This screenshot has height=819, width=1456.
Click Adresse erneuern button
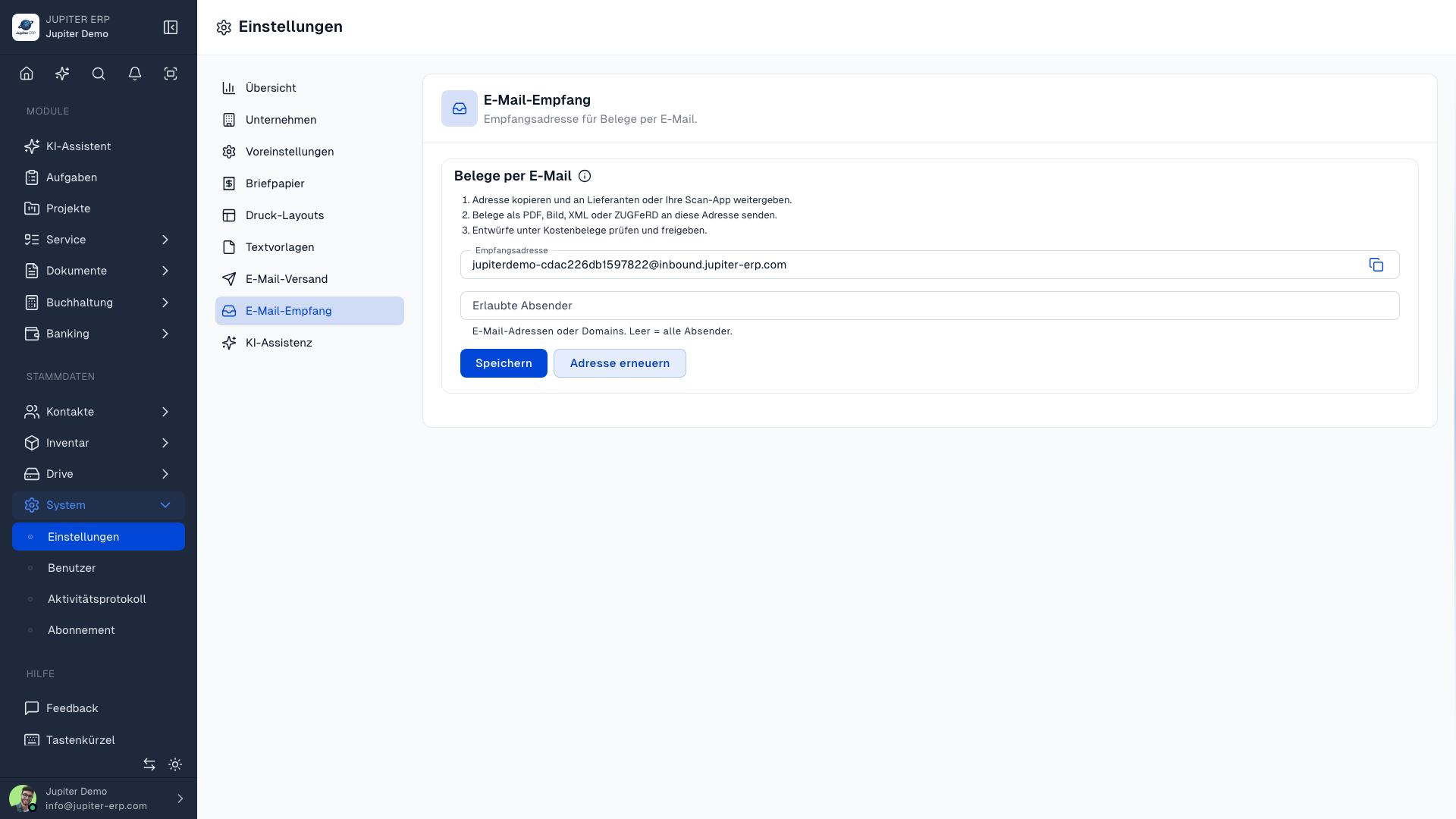point(620,363)
